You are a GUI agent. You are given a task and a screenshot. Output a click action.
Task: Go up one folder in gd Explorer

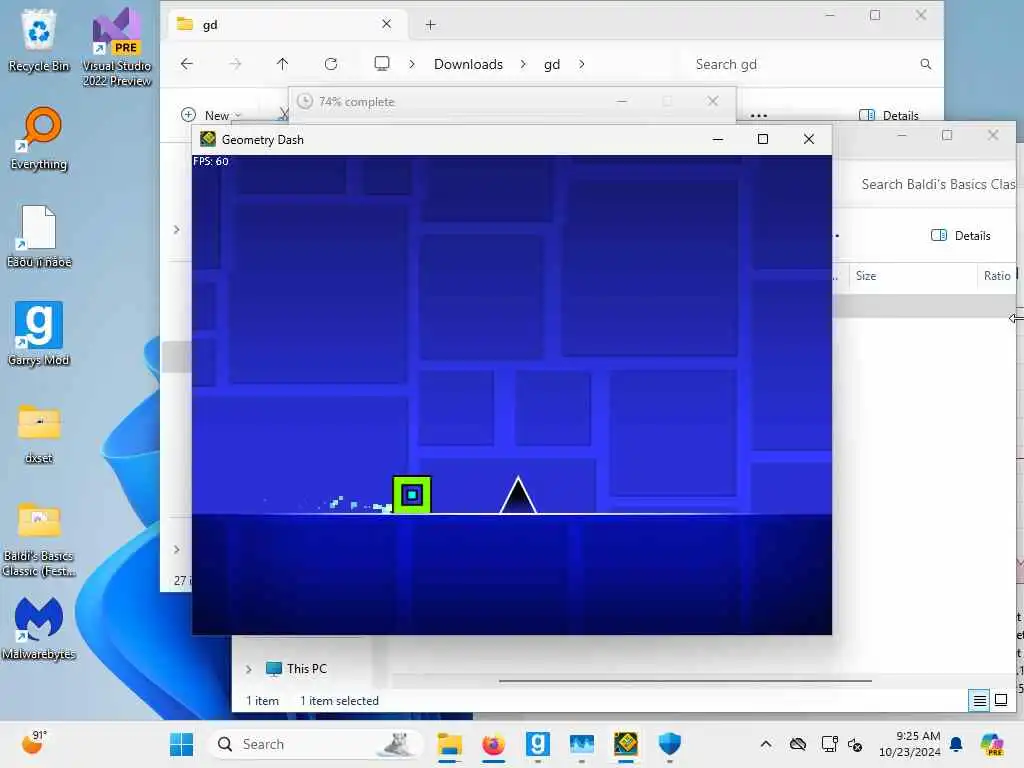pyautogui.click(x=282, y=63)
